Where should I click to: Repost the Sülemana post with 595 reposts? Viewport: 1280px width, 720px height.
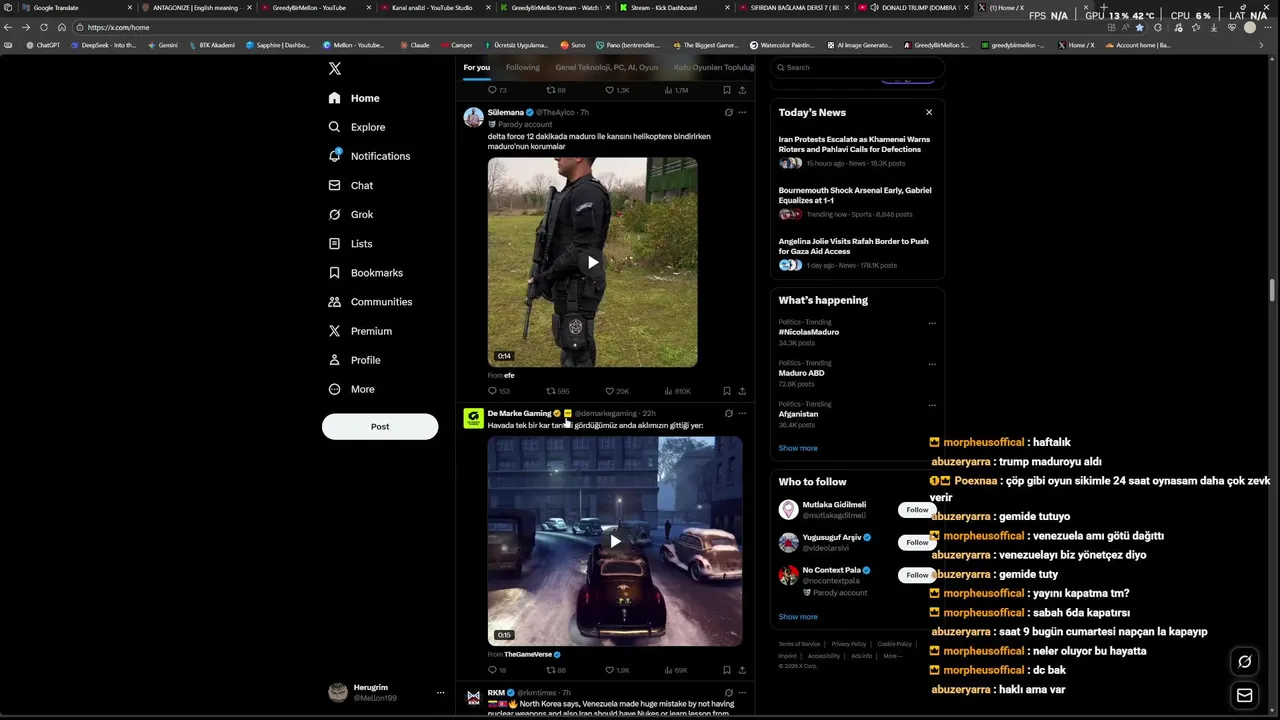coord(557,391)
